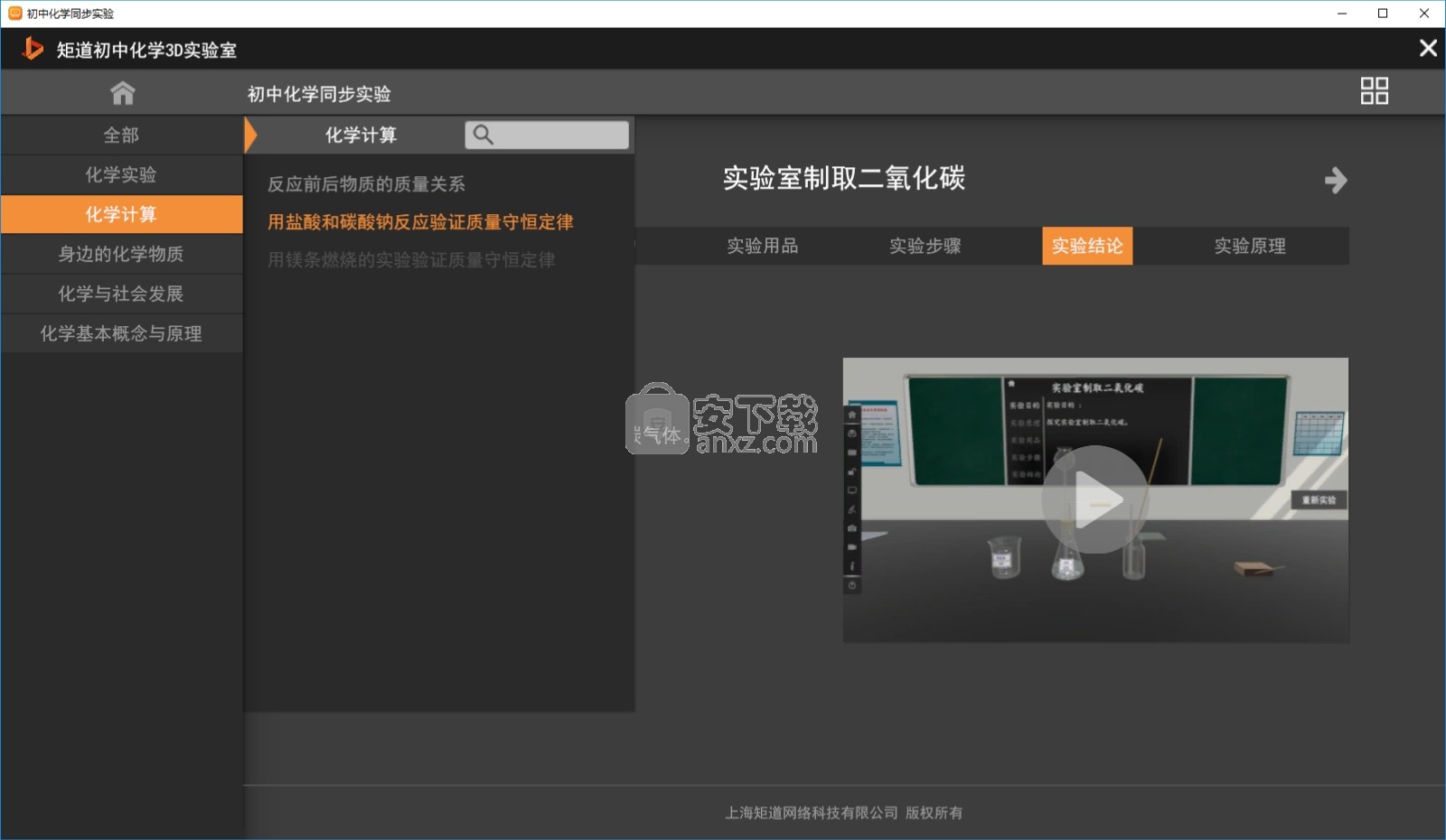Click the 化学计算 list header
The height and width of the screenshot is (840, 1446).
click(361, 135)
